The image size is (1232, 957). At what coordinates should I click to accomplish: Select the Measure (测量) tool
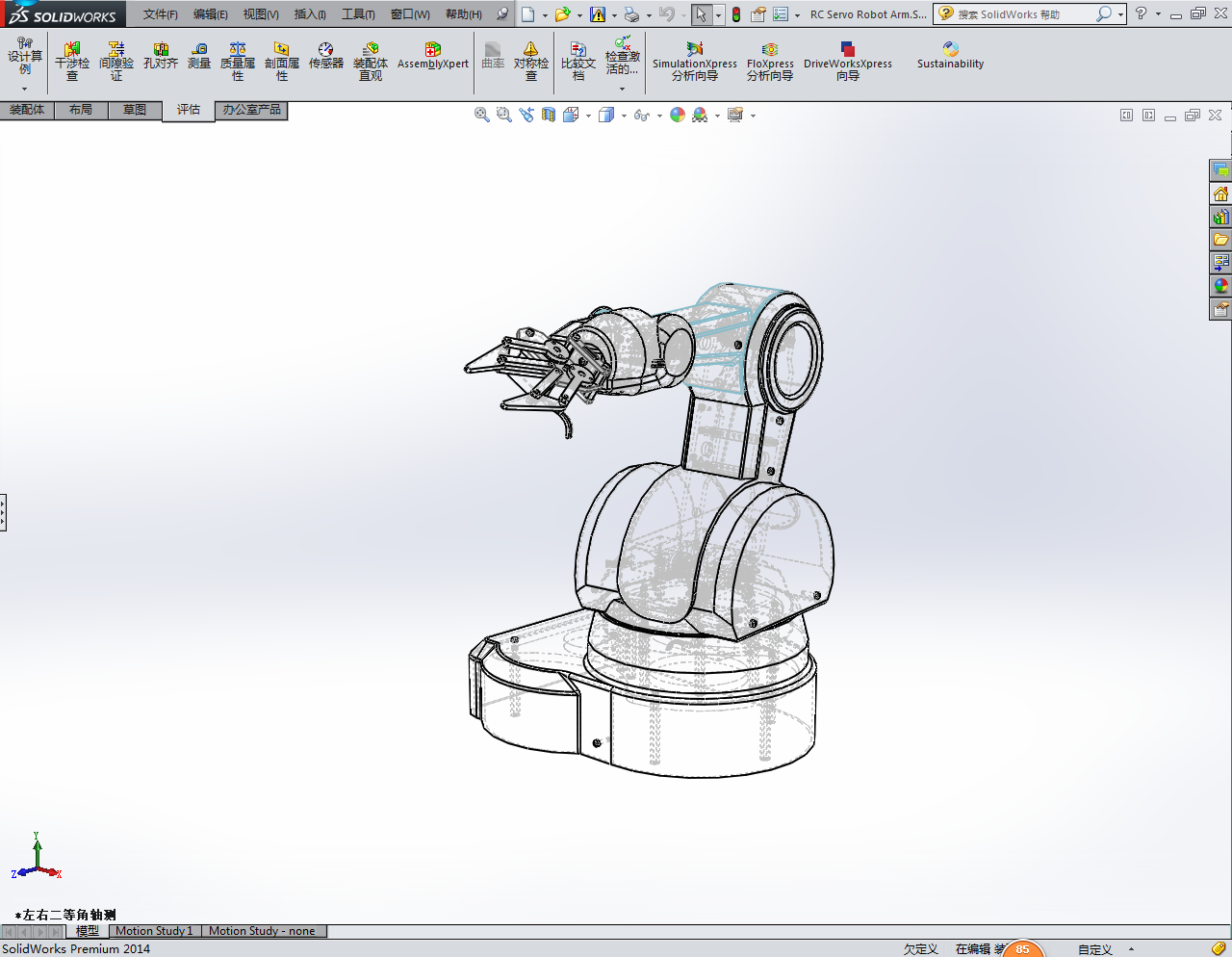[x=198, y=56]
